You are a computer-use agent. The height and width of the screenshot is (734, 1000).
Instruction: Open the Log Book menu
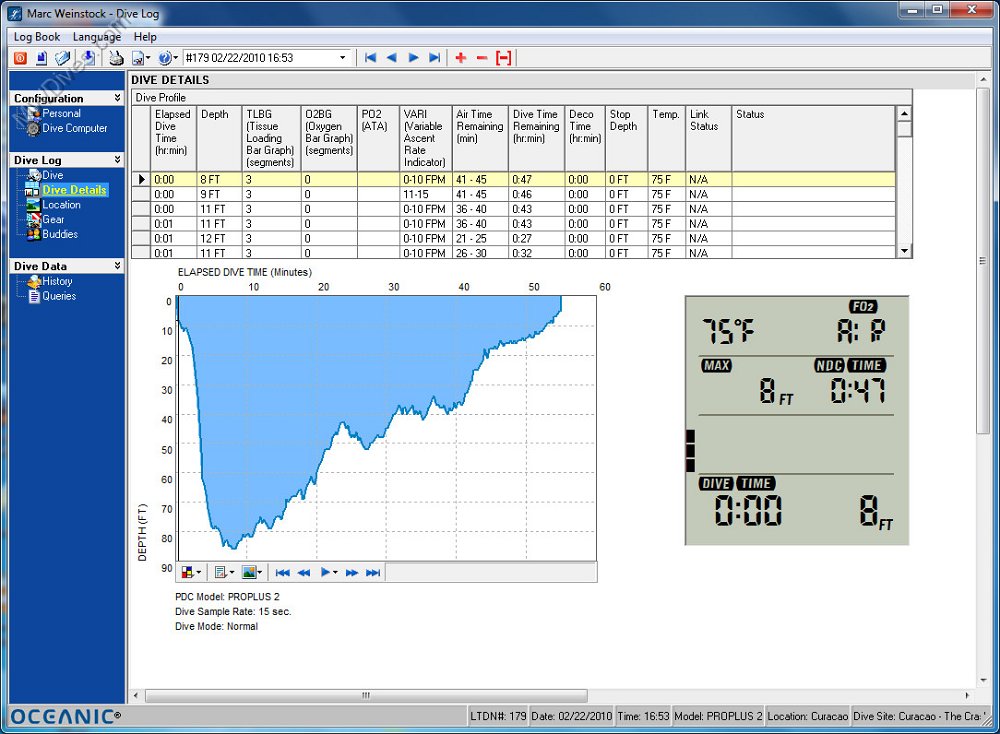(x=37, y=37)
